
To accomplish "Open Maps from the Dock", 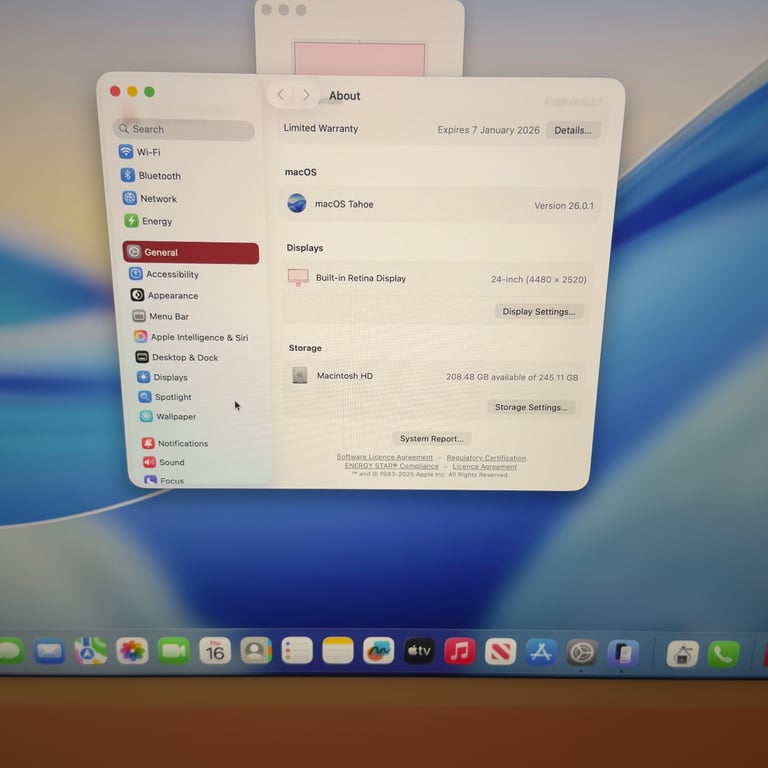I will coord(91,651).
